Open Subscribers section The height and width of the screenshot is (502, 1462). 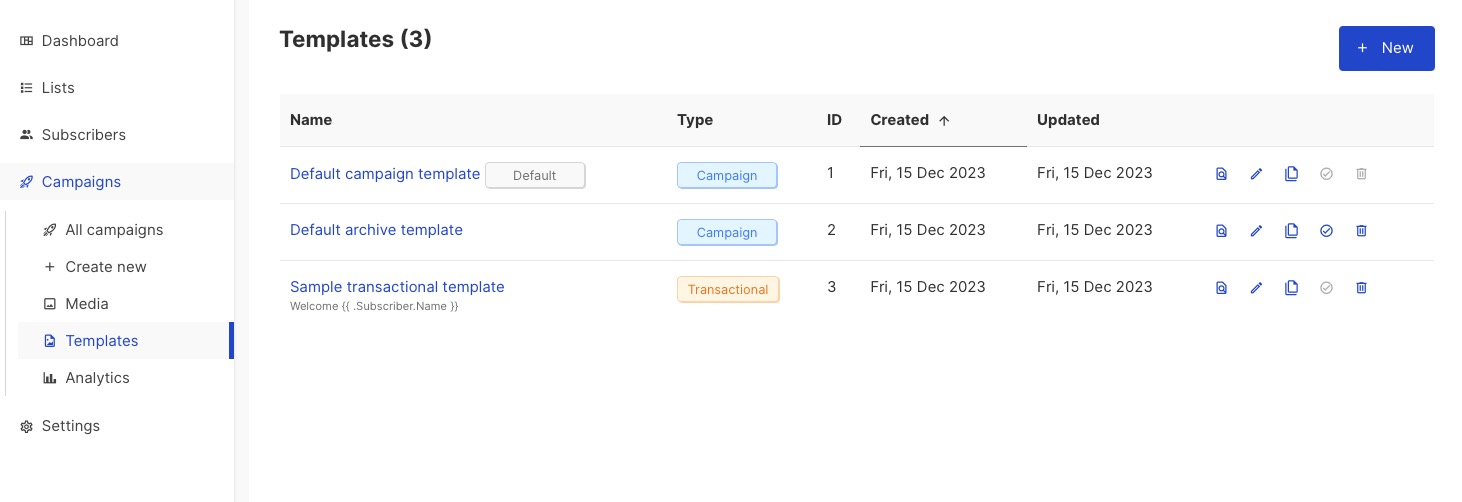point(117,135)
